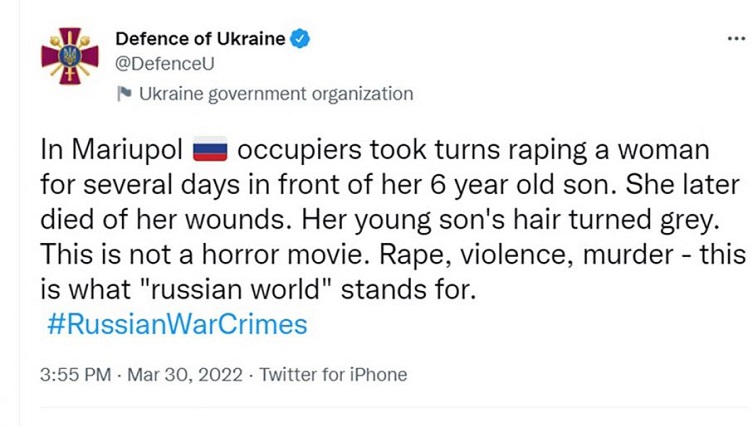Viewport: 753px width, 427px height.
Task: Click the Mar 30, 2022 date
Action: pyautogui.click(x=185, y=375)
